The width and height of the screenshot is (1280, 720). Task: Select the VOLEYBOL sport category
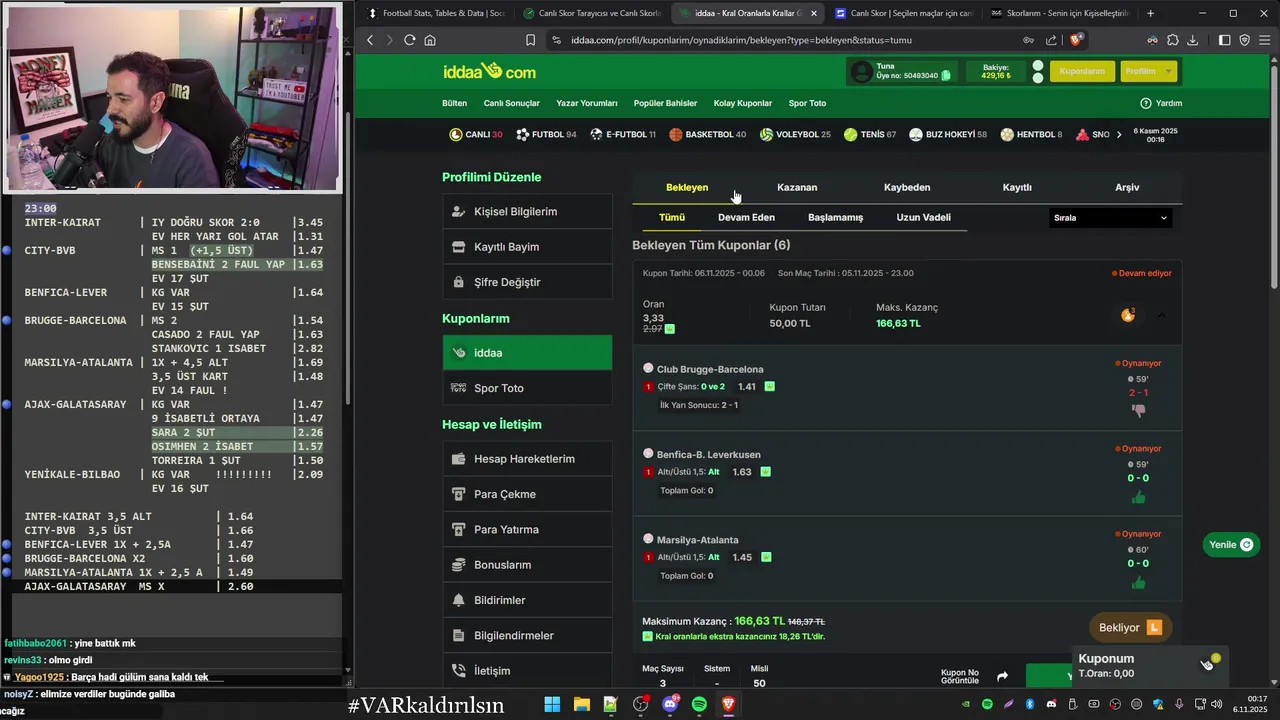pyautogui.click(x=795, y=134)
